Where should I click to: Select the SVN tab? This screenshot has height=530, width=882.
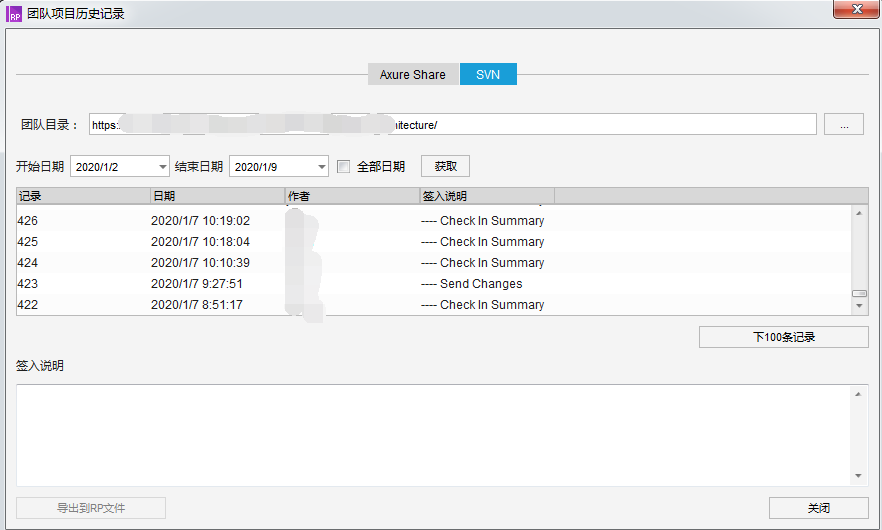coord(488,75)
